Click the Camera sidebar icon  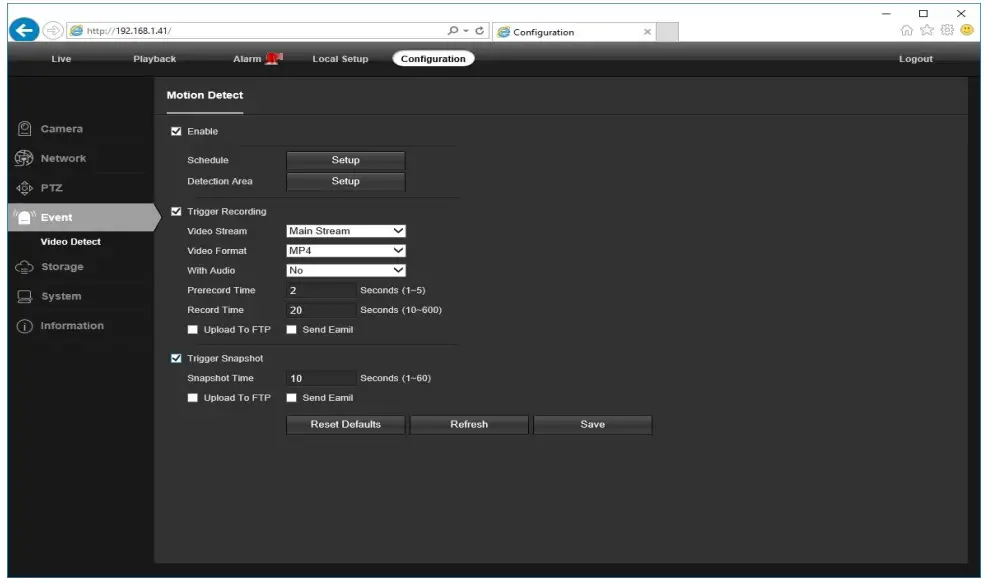[x=24, y=129]
